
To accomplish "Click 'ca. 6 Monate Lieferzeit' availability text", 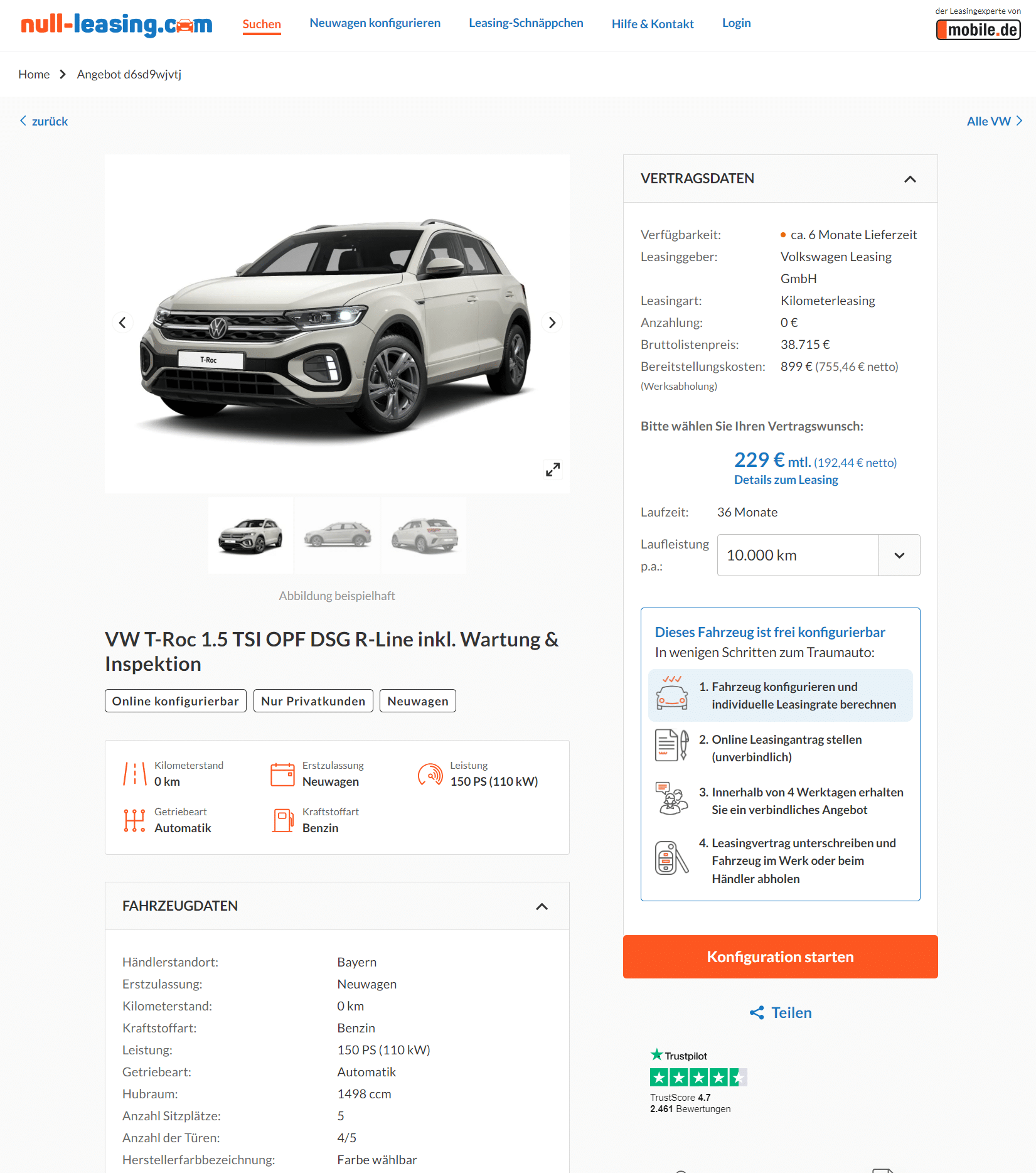I will click(x=853, y=235).
